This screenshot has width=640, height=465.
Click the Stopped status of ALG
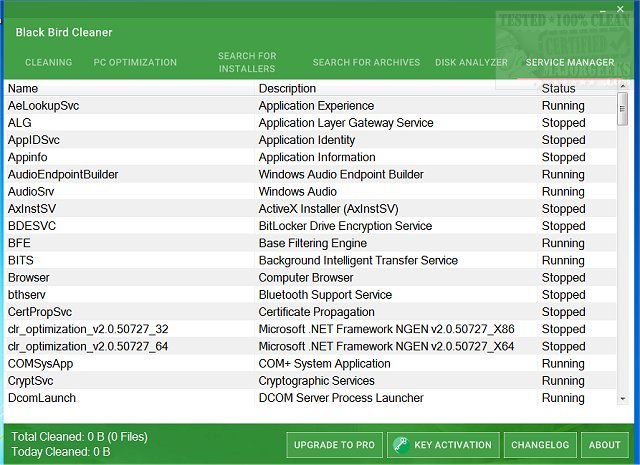pos(564,122)
